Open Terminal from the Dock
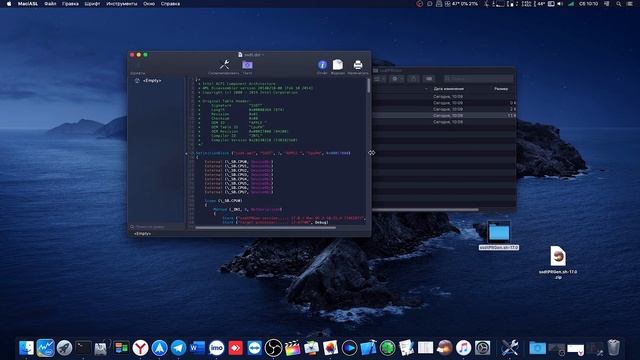Screen dimensions: 640x360 [83, 348]
